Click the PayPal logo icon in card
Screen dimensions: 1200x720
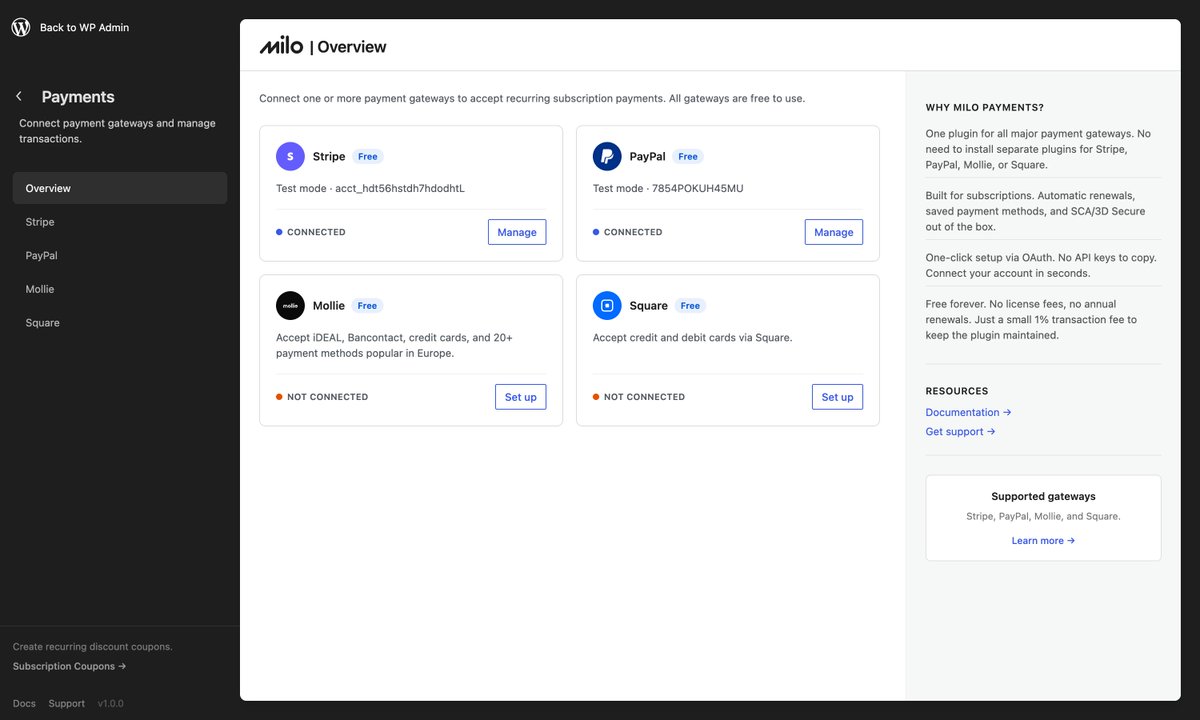pos(607,156)
